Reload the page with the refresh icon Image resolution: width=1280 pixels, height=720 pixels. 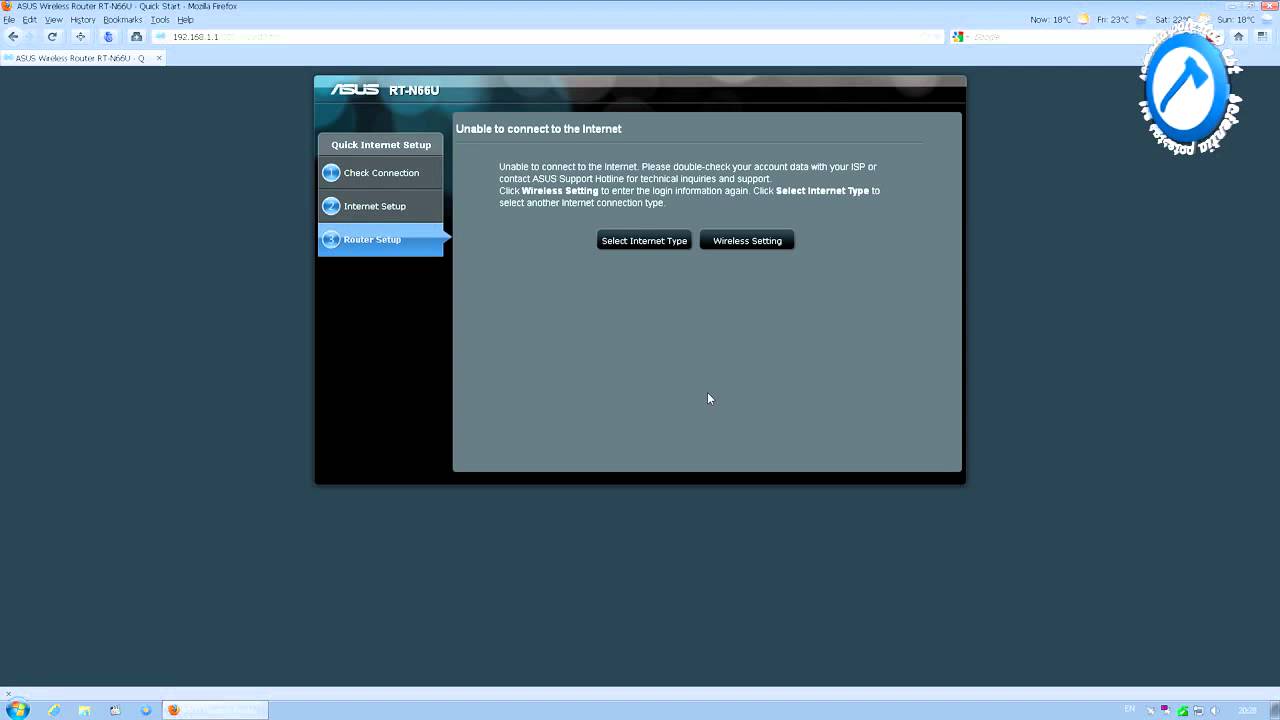[52, 37]
